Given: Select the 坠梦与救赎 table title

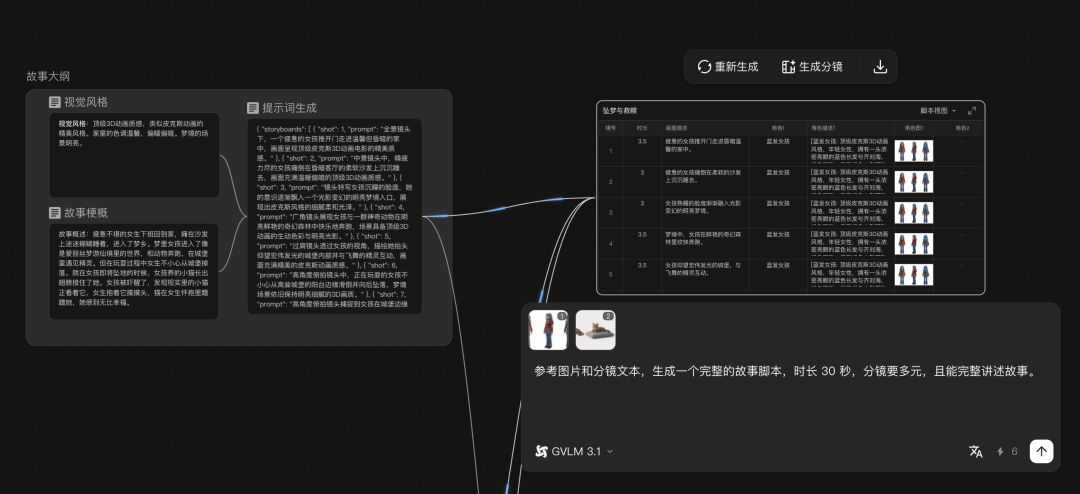Looking at the screenshot, I should point(619,110).
